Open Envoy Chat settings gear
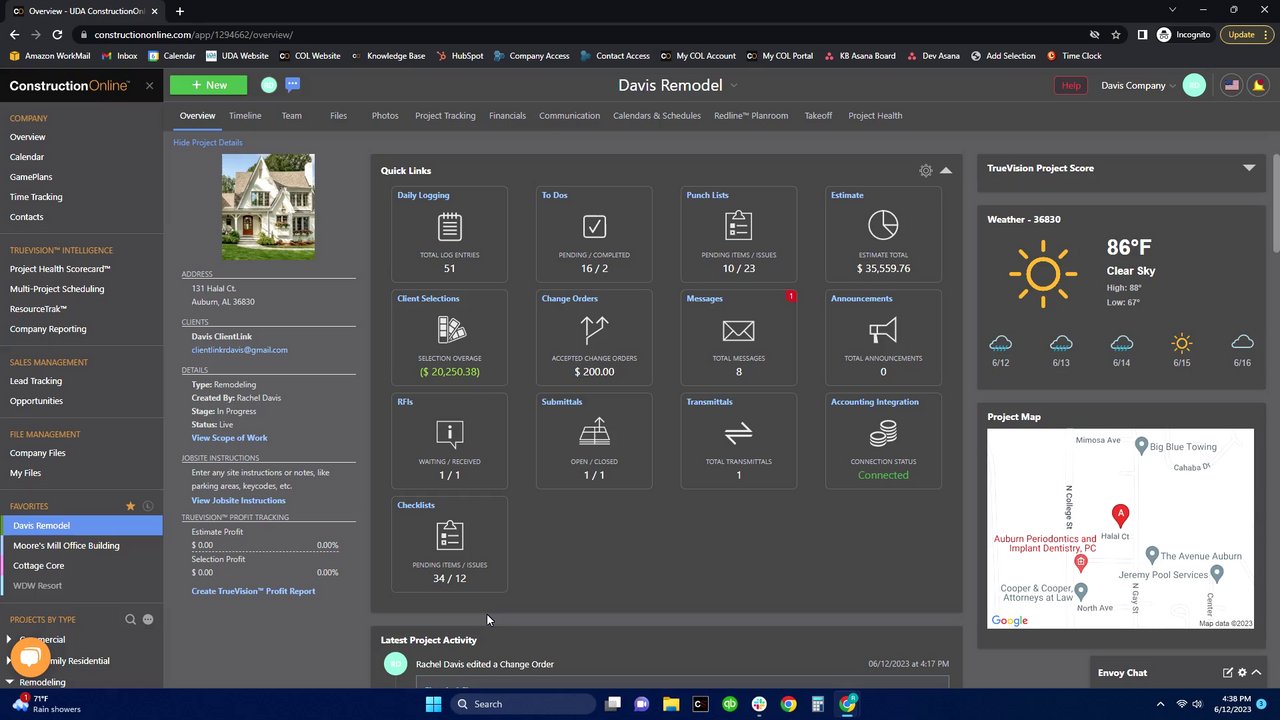Image resolution: width=1280 pixels, height=720 pixels. (x=1242, y=673)
